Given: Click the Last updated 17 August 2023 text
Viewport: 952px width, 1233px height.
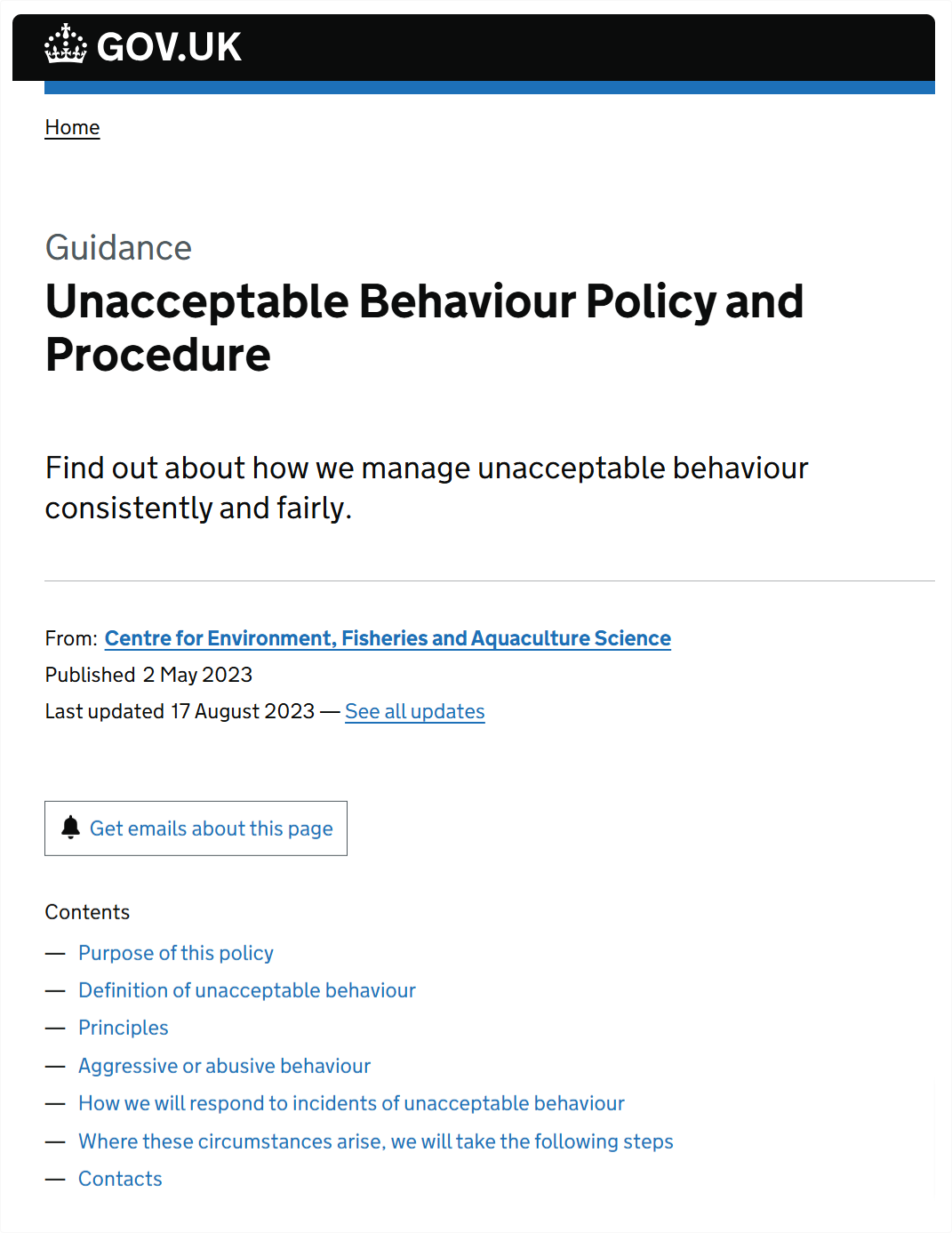Looking at the screenshot, I should 180,711.
